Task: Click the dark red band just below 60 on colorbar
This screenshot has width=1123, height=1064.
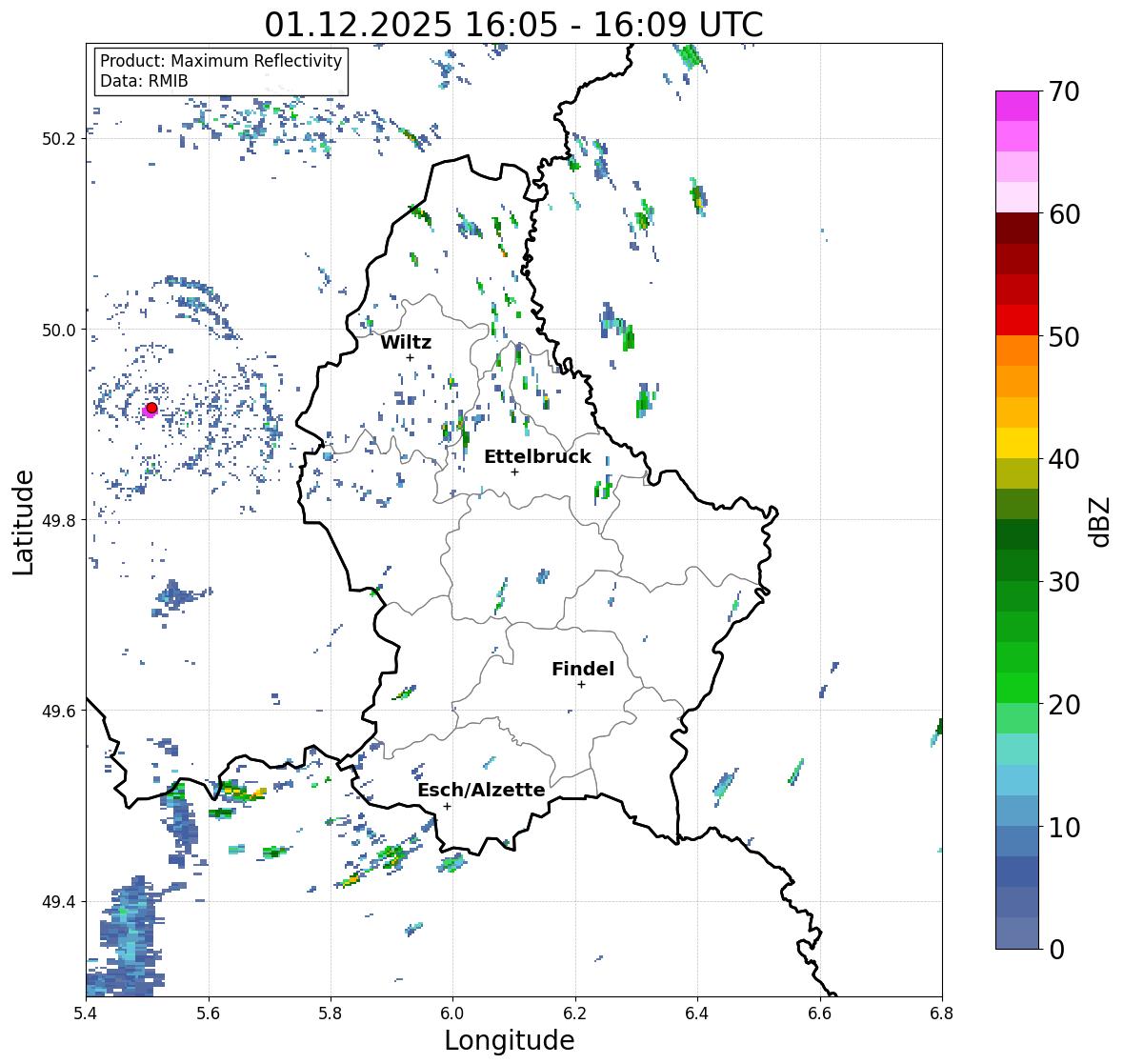Action: click(x=1017, y=229)
